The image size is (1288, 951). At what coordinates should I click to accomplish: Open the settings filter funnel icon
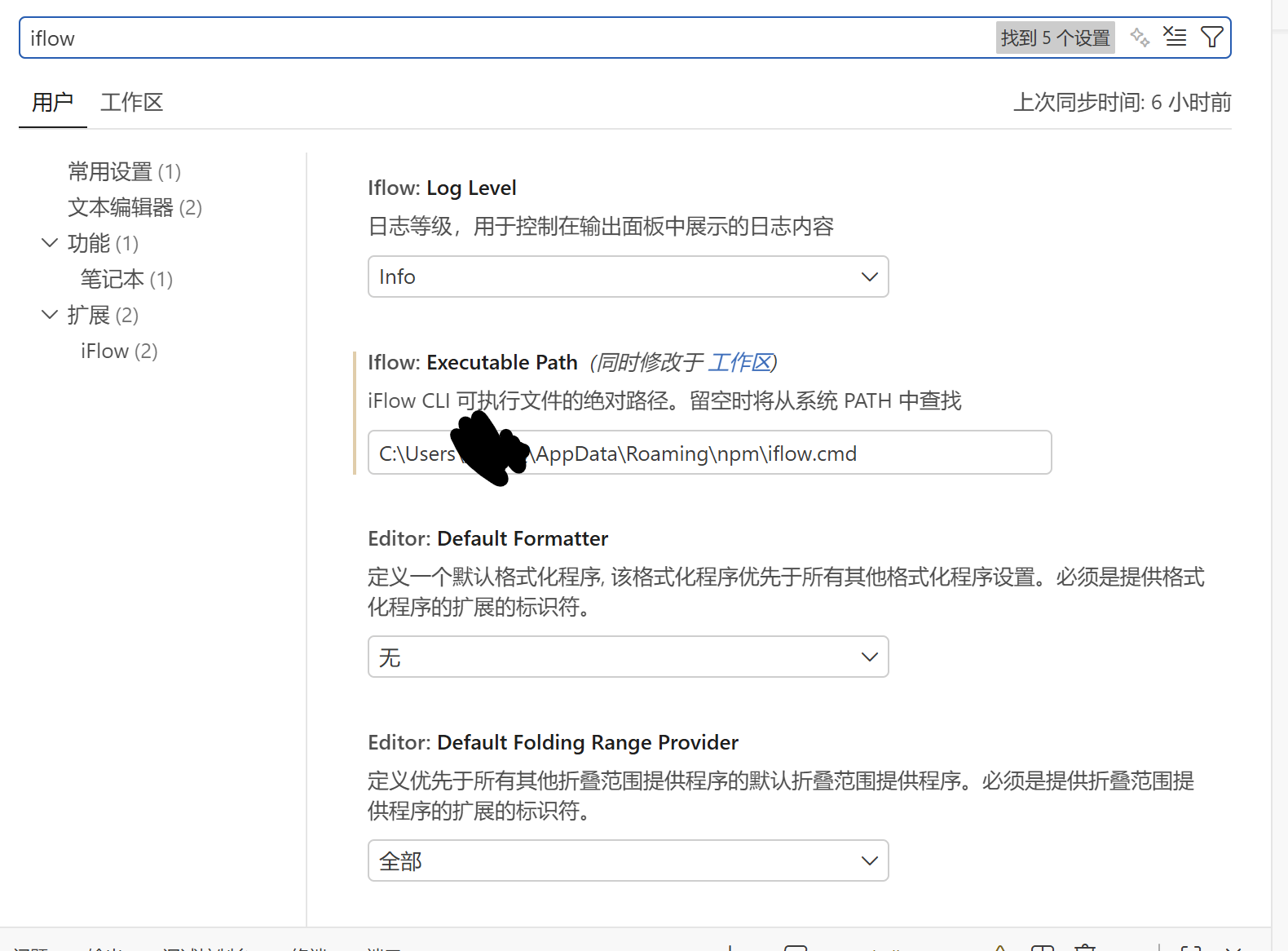[1212, 38]
